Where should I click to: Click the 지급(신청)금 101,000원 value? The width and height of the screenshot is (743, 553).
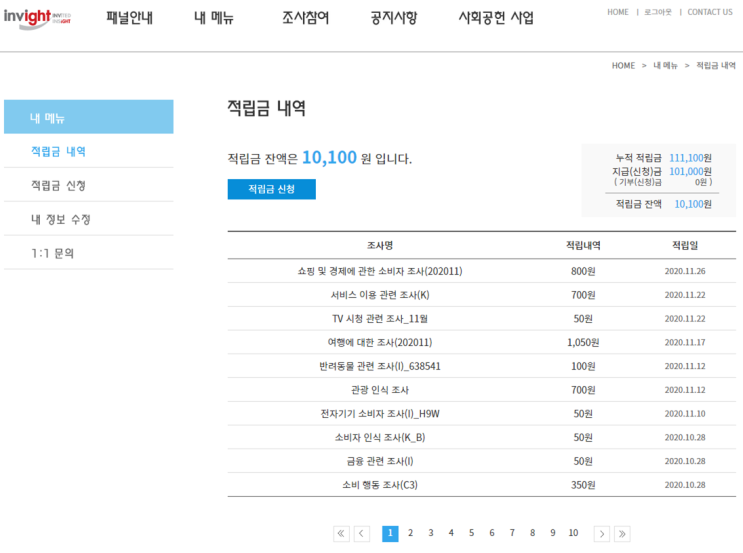tap(690, 171)
